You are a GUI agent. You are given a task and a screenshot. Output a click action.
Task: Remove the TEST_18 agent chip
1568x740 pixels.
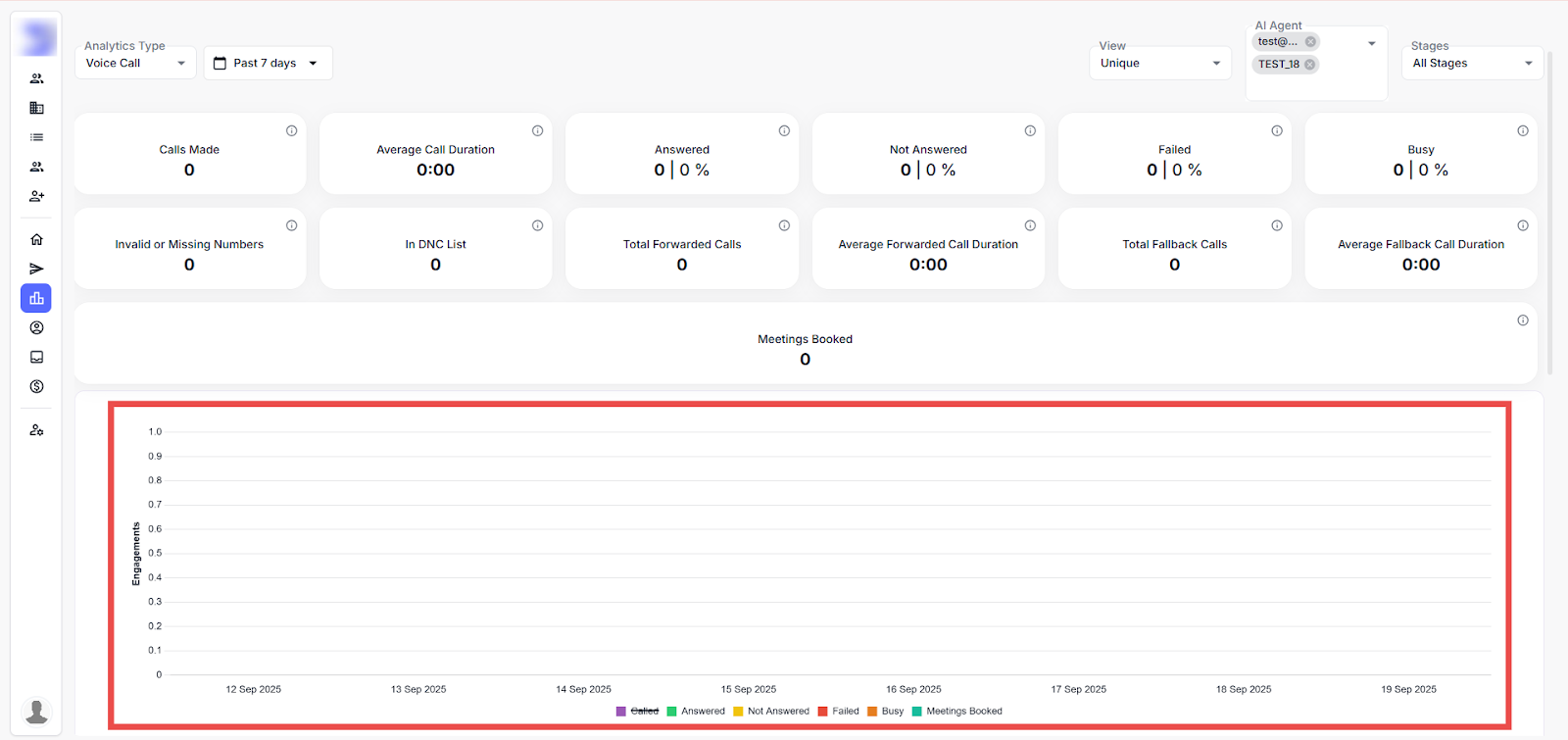pos(1309,65)
